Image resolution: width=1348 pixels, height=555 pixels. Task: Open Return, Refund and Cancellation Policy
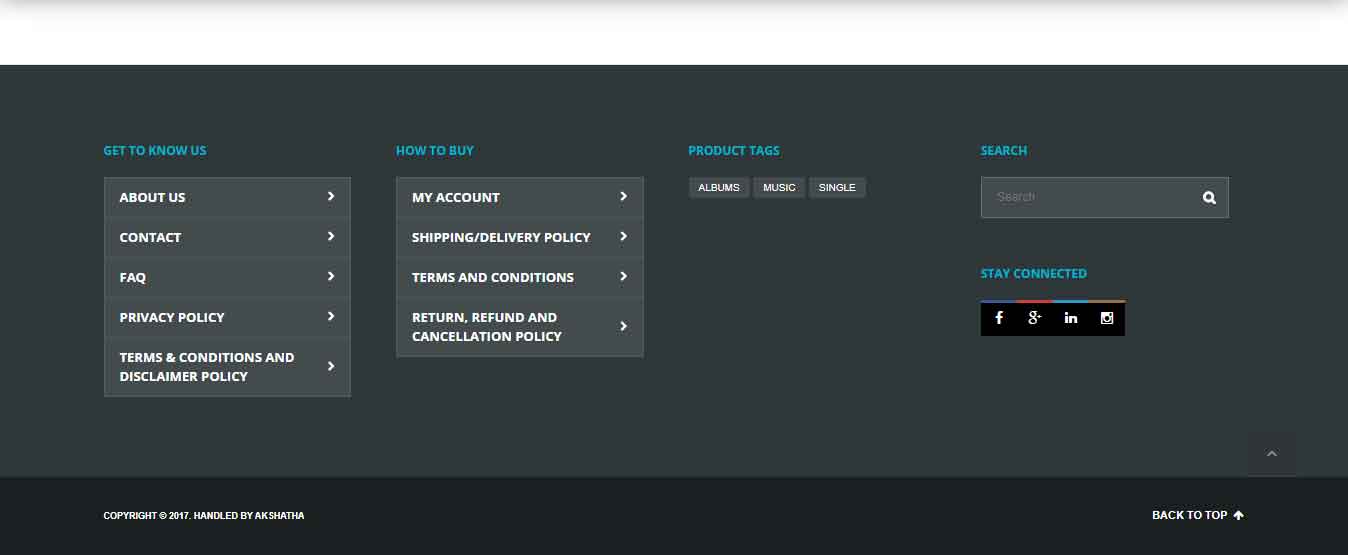point(487,327)
